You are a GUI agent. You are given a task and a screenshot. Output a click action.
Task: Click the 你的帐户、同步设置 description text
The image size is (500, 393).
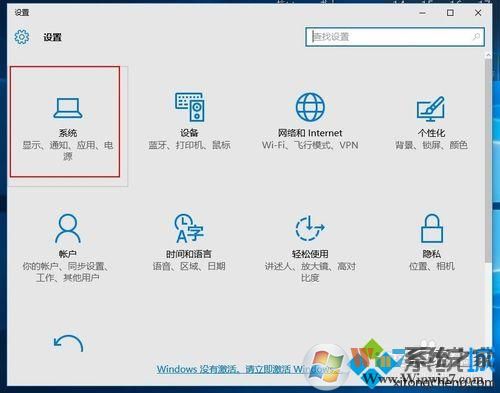point(68,272)
